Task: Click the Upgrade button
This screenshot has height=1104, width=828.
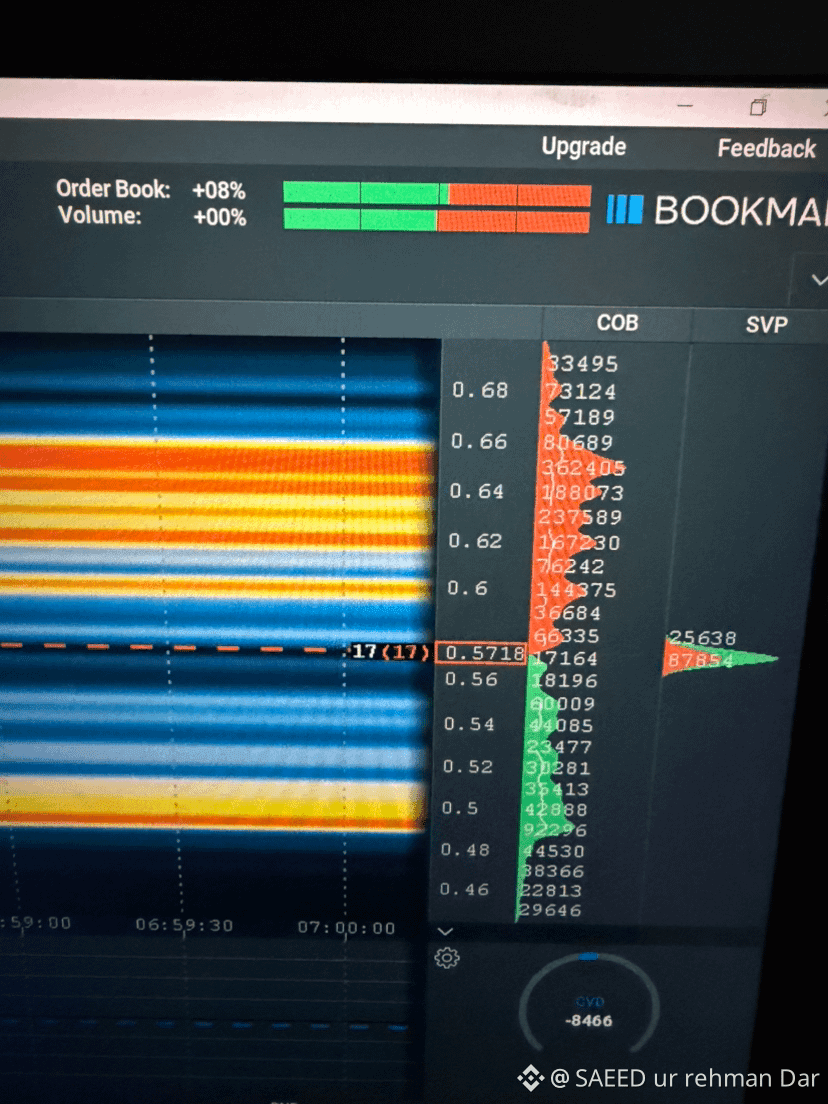Action: pos(584,146)
